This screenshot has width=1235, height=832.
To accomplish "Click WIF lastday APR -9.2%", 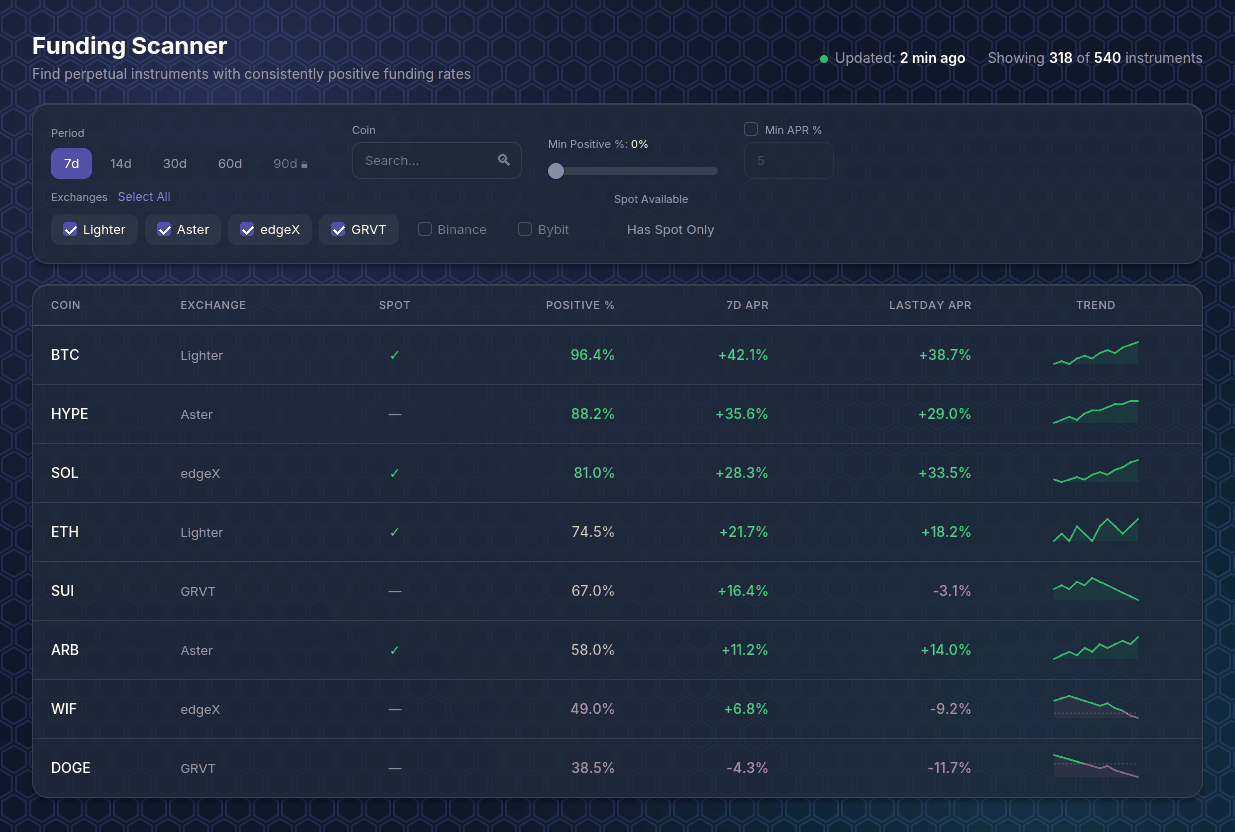I will tap(951, 709).
